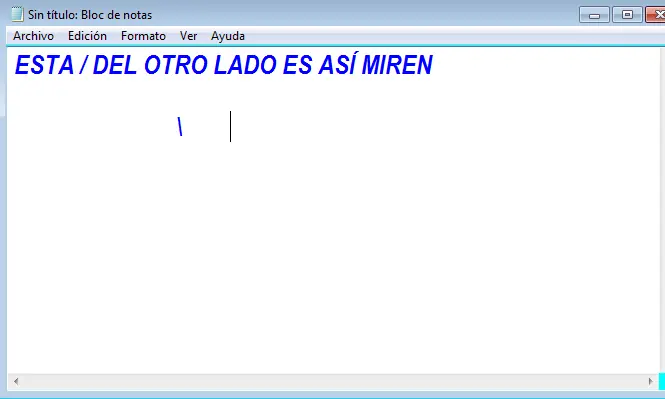Viewport: 665px width, 399px height.
Task: Click the 'Sin título: Bloc de notas' title
Action: [x=90, y=15]
